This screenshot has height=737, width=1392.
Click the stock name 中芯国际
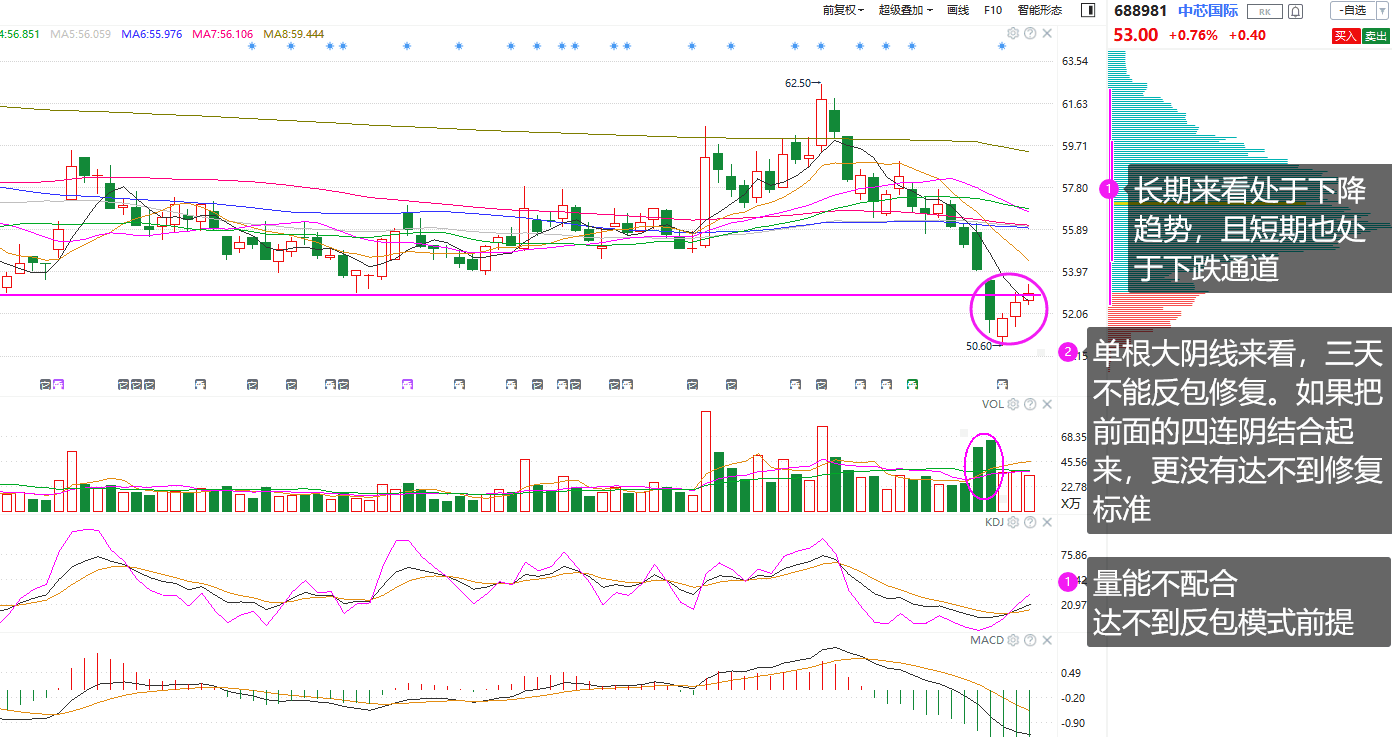(x=1208, y=11)
